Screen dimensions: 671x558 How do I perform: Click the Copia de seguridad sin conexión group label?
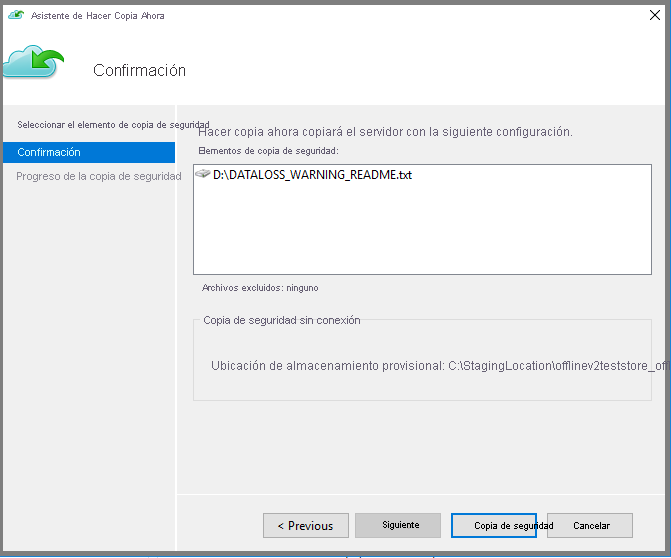(x=282, y=320)
